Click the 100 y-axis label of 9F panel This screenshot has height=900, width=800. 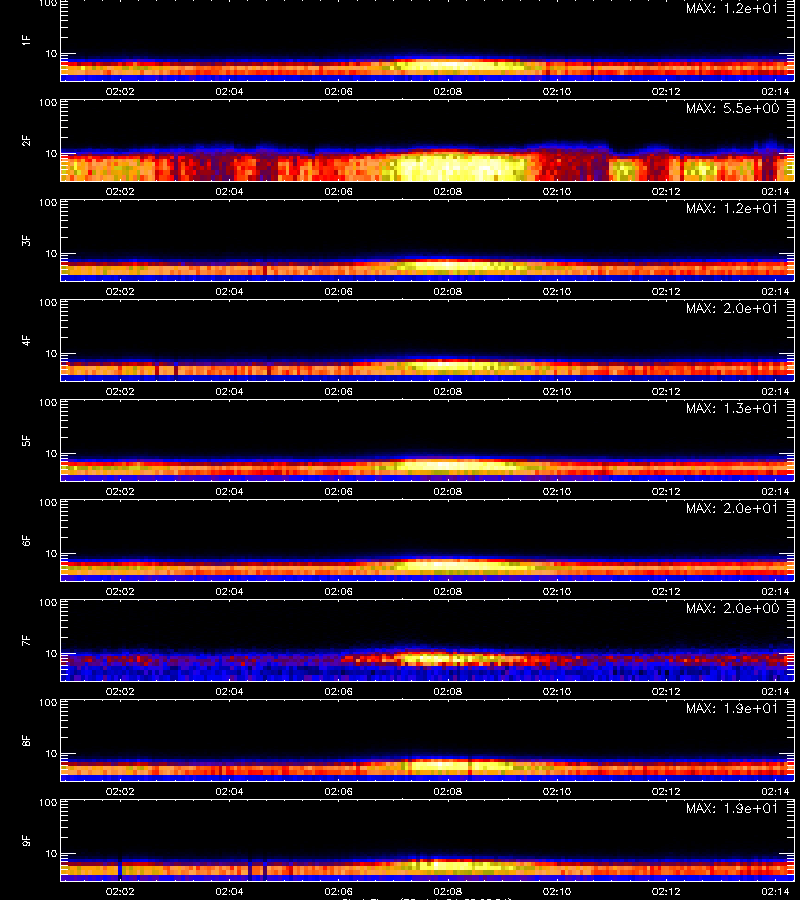[48, 803]
